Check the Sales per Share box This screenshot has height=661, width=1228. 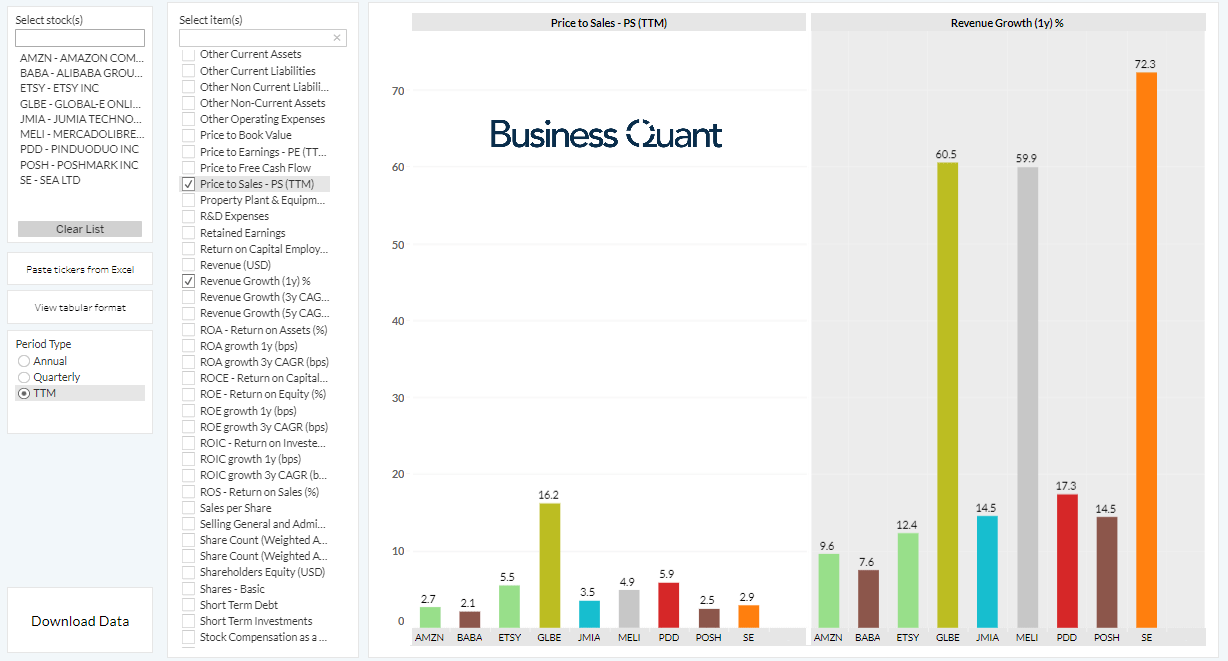point(189,508)
